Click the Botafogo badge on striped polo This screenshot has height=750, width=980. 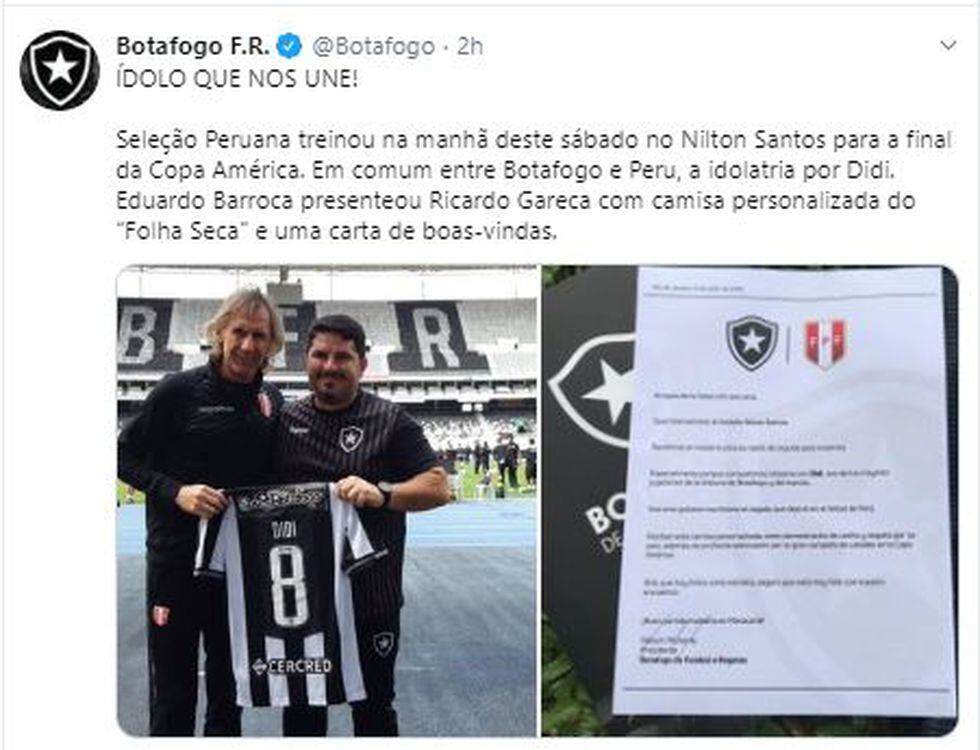351,438
